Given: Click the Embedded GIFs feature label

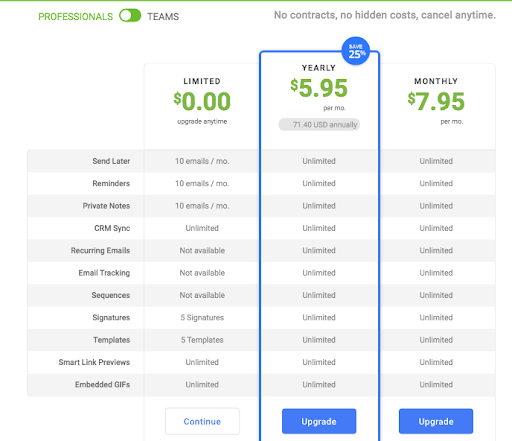Looking at the screenshot, I should pyautogui.click(x=103, y=384).
